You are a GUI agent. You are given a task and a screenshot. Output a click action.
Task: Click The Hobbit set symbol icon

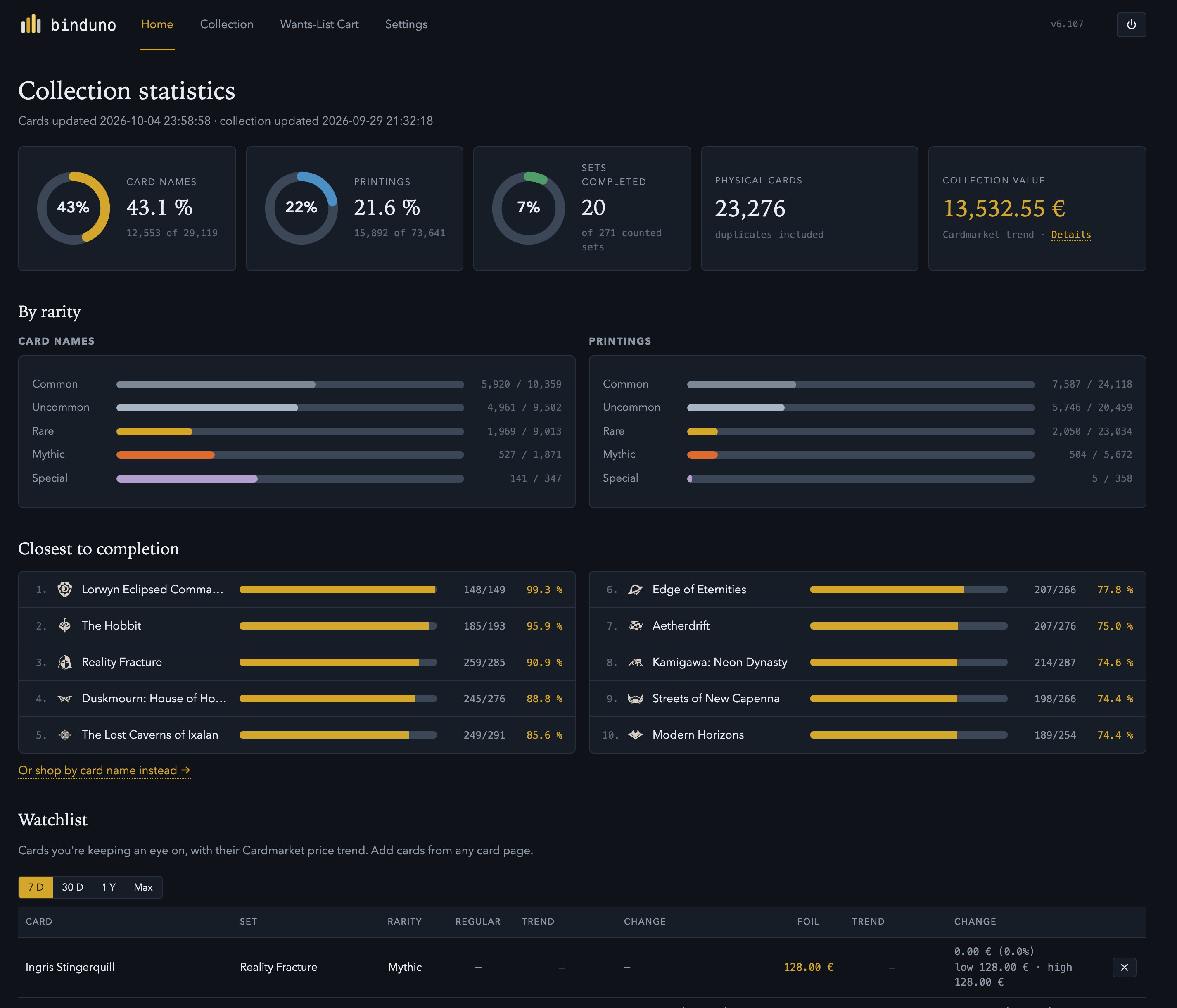click(65, 625)
